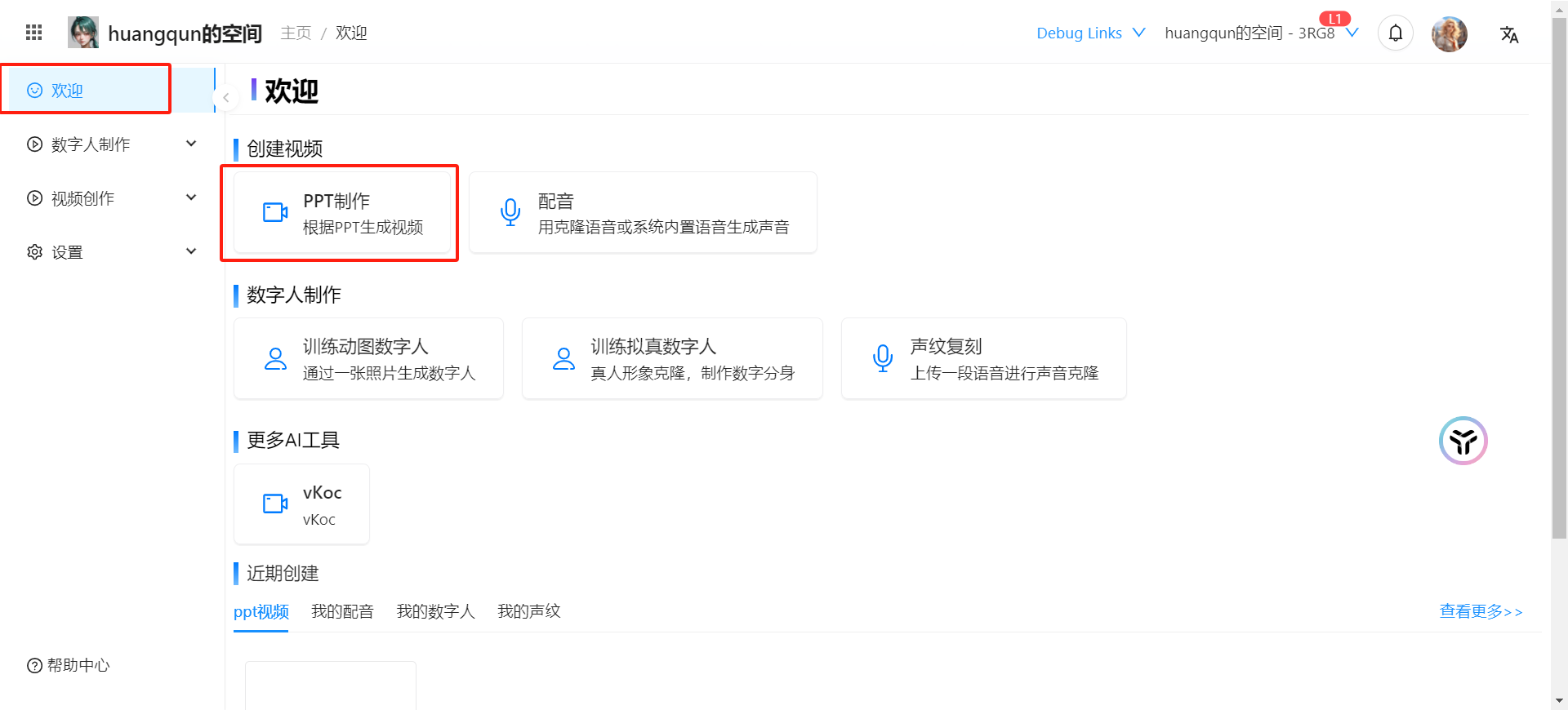Expand the 数字人制作 sidebar menu chevron
The width and height of the screenshot is (1568, 710).
tap(191, 144)
